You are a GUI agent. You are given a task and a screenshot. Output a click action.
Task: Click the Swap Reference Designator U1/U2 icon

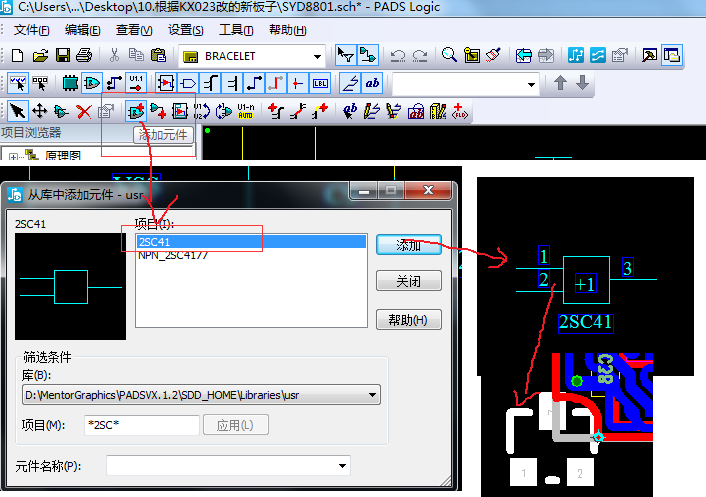click(201, 111)
